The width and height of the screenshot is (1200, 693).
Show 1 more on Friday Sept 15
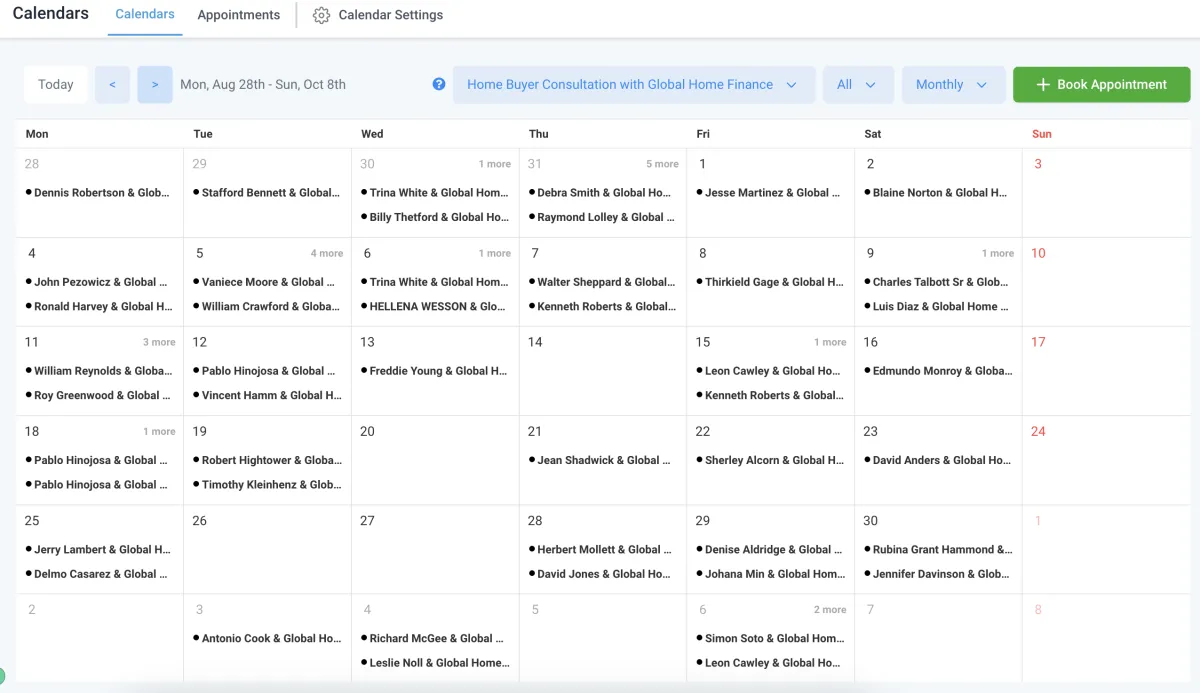[830, 342]
